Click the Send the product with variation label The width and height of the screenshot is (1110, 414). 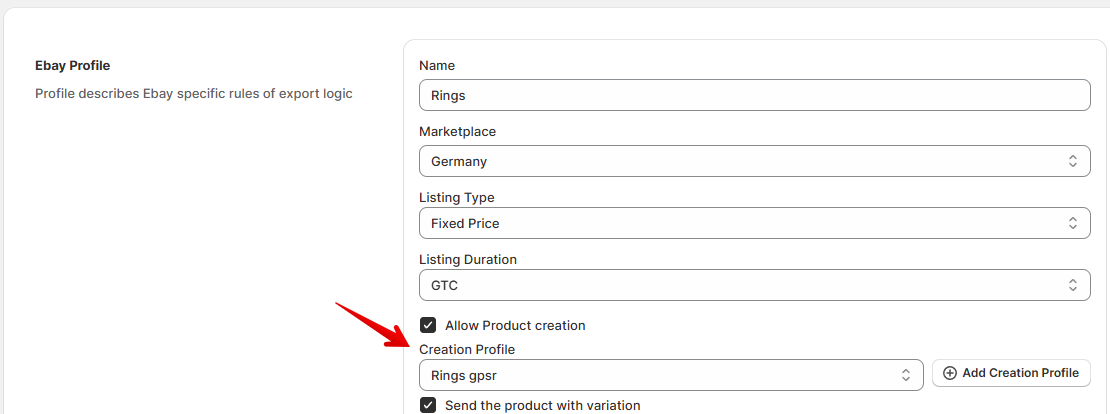point(542,405)
